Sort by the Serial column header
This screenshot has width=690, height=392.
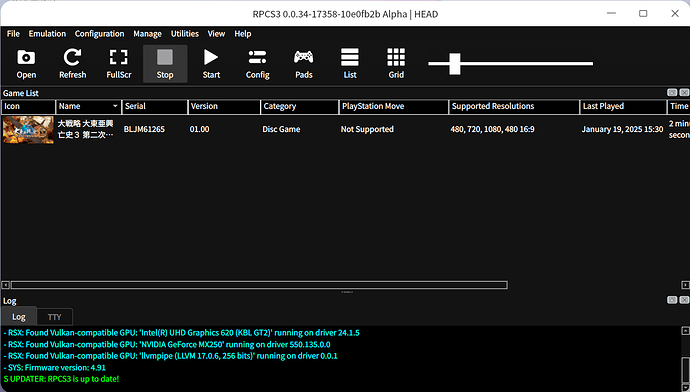pos(154,106)
